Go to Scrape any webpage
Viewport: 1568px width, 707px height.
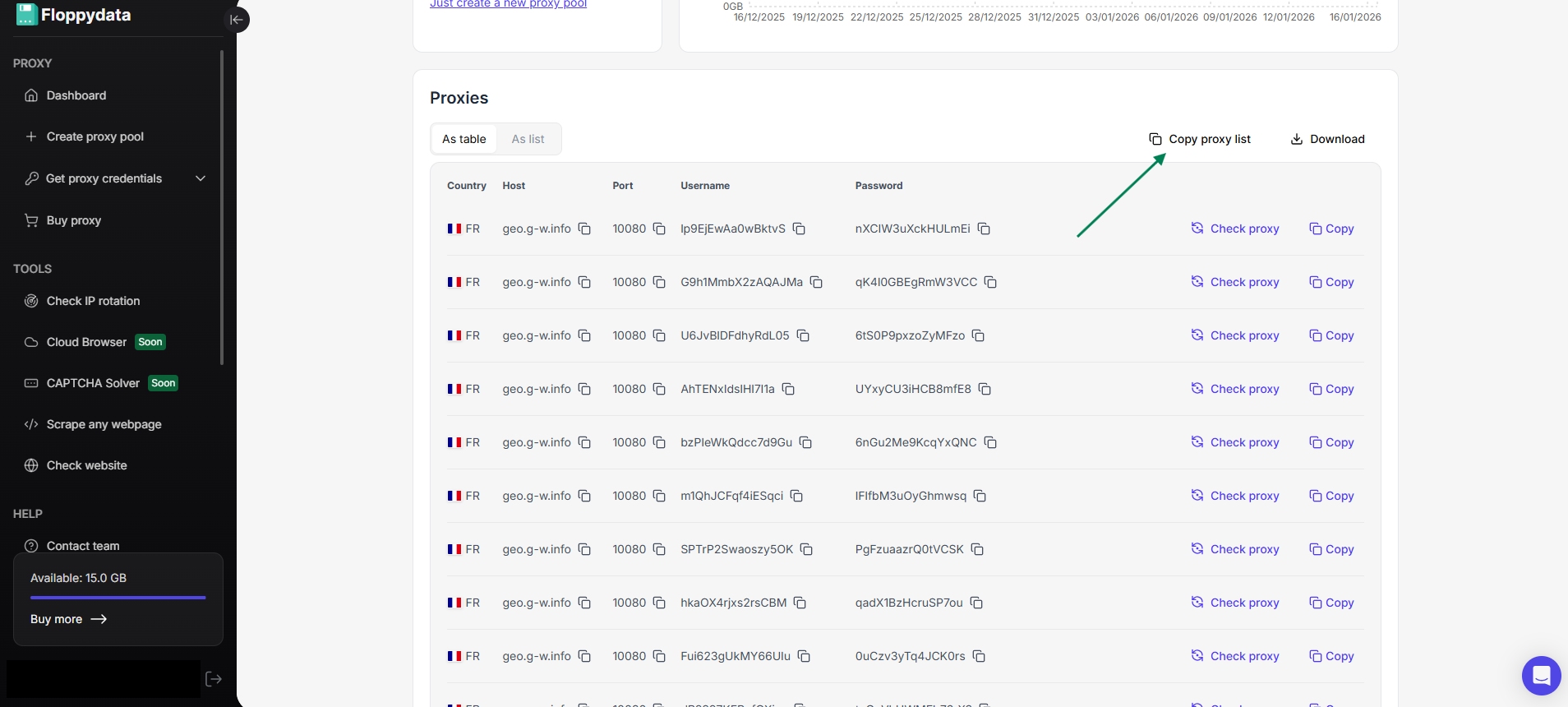click(104, 424)
